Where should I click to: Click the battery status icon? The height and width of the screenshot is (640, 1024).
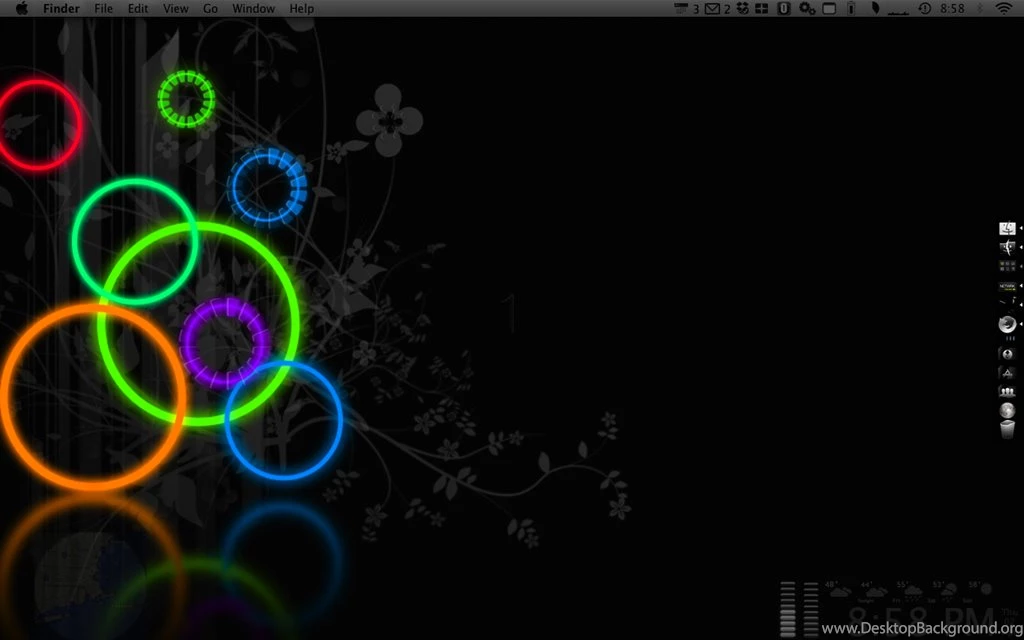click(851, 9)
